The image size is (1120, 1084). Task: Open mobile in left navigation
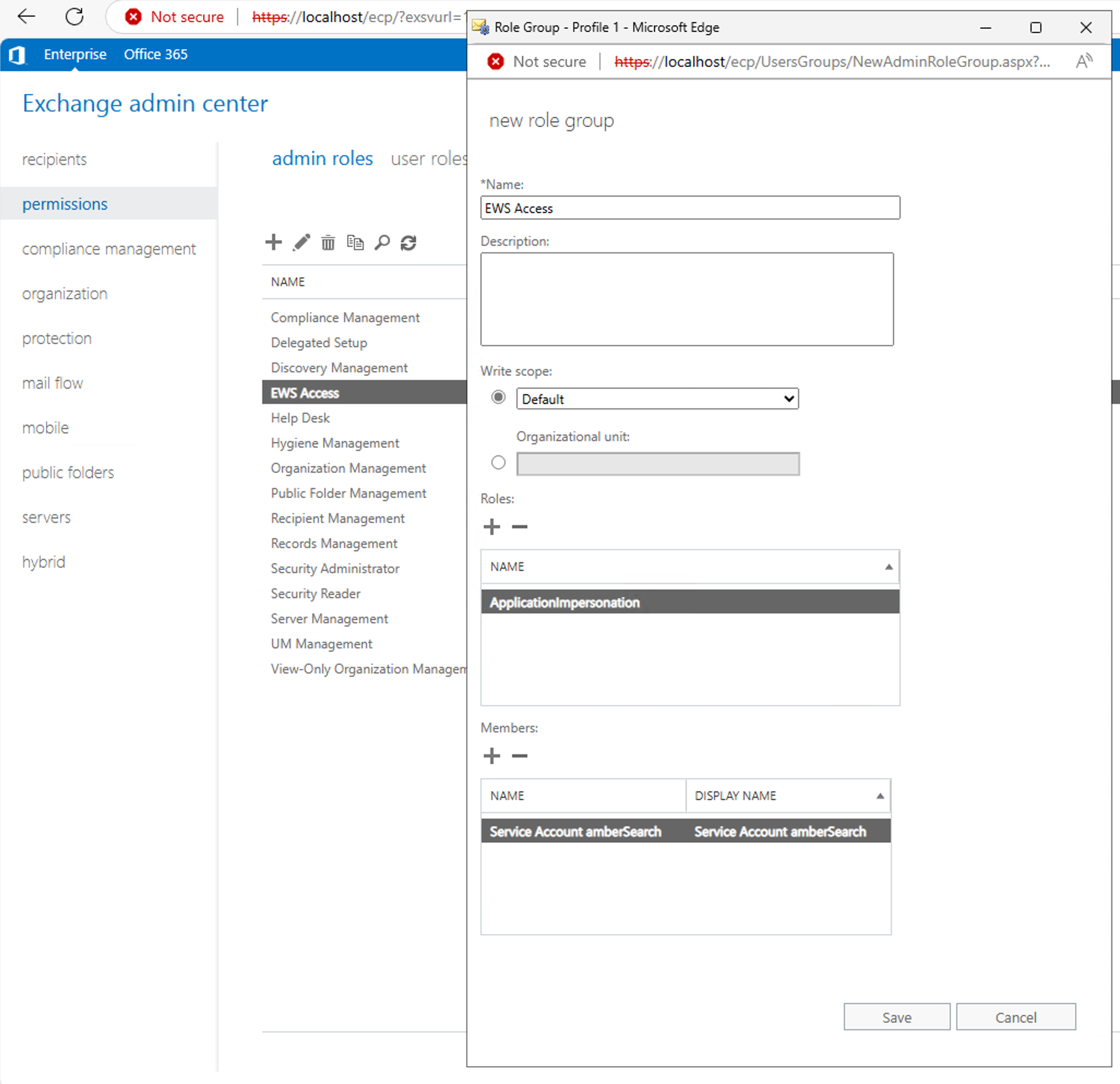45,427
